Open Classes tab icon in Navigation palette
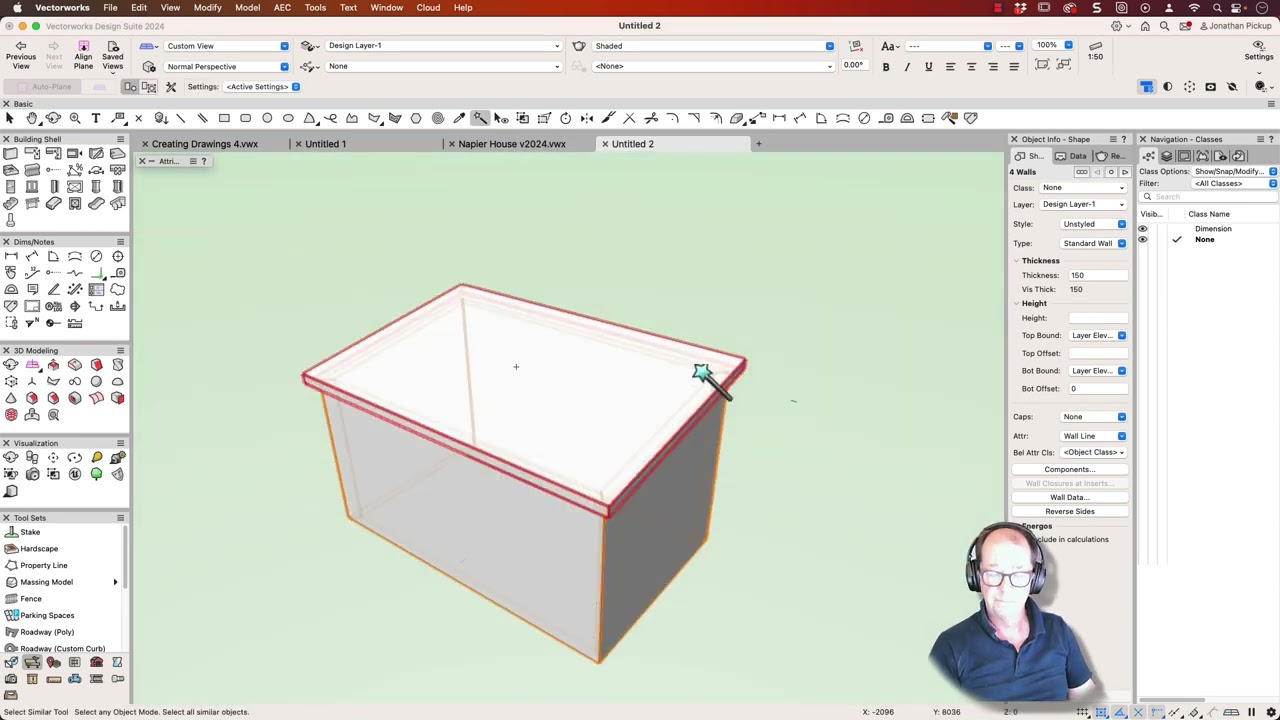 (1148, 156)
